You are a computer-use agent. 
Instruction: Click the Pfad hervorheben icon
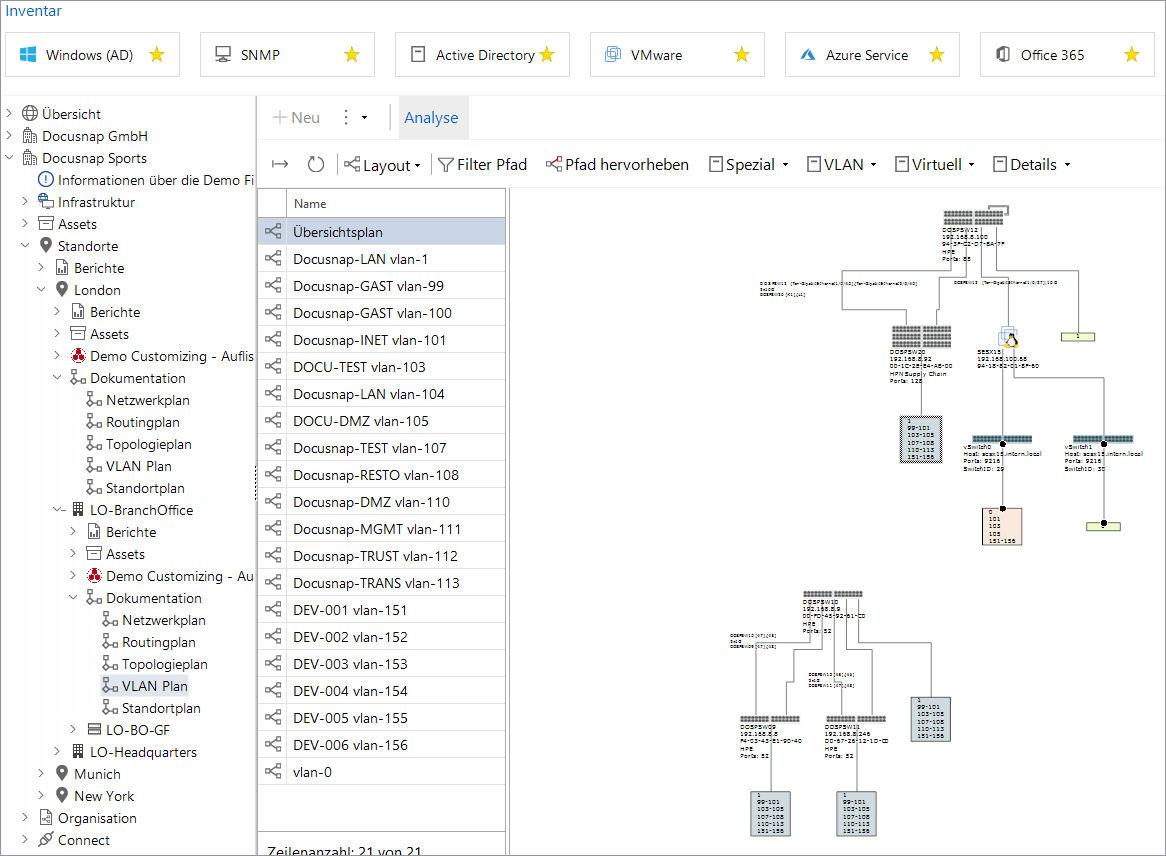pos(554,164)
